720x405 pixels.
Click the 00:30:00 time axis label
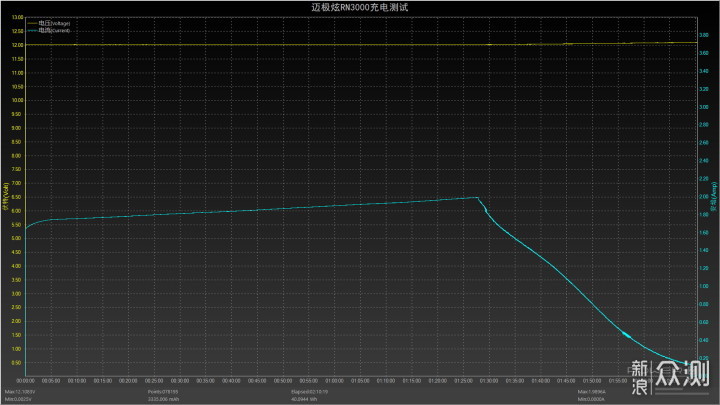coord(180,381)
